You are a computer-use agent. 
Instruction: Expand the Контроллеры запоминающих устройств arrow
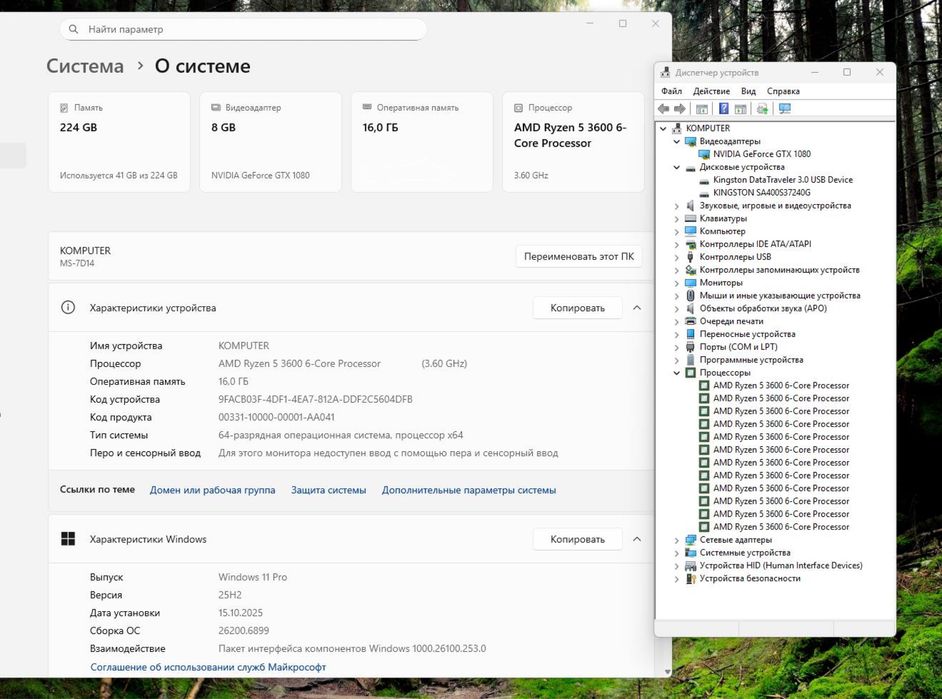[677, 270]
